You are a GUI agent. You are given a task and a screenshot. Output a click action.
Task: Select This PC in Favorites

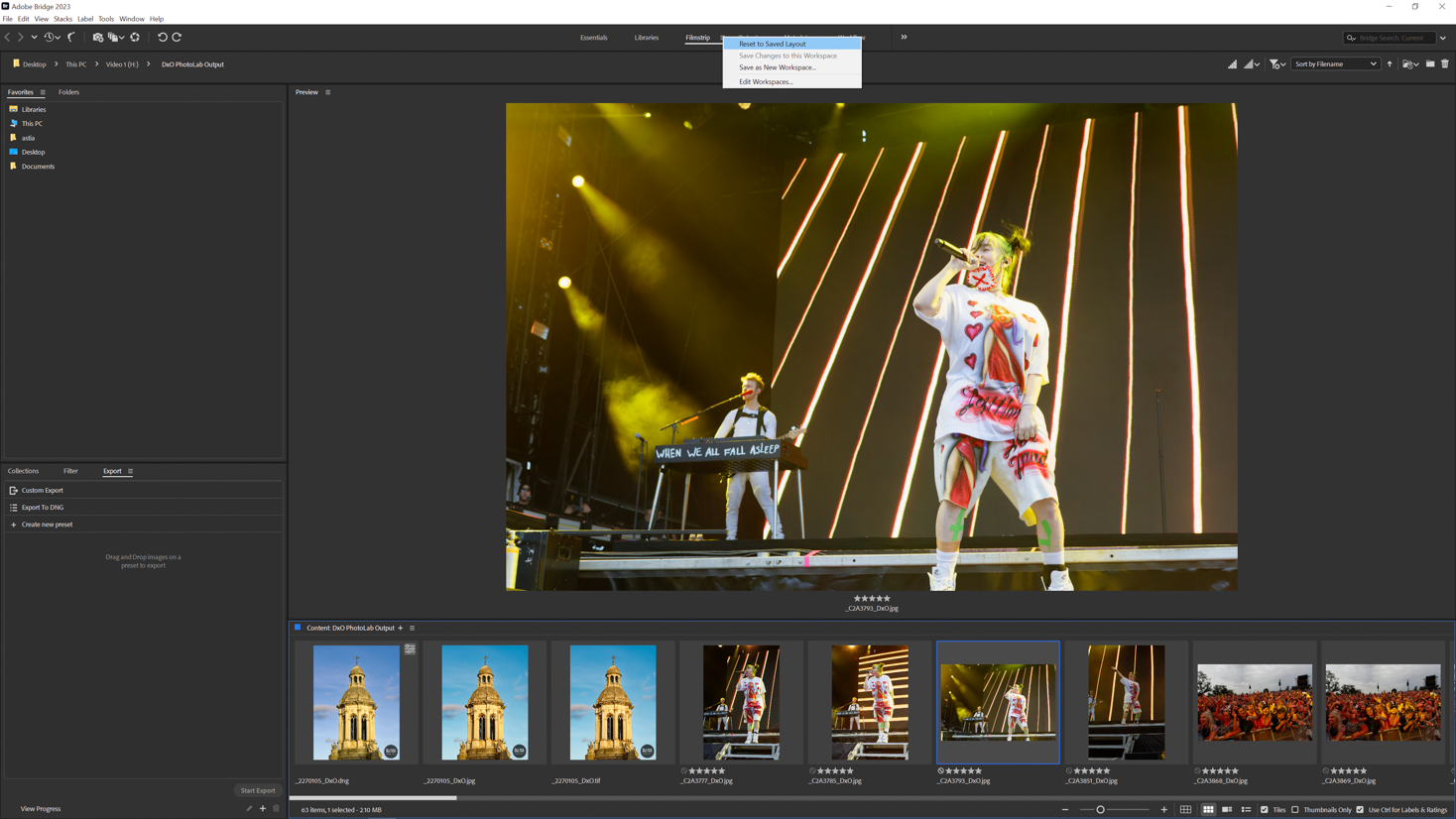[x=32, y=124]
